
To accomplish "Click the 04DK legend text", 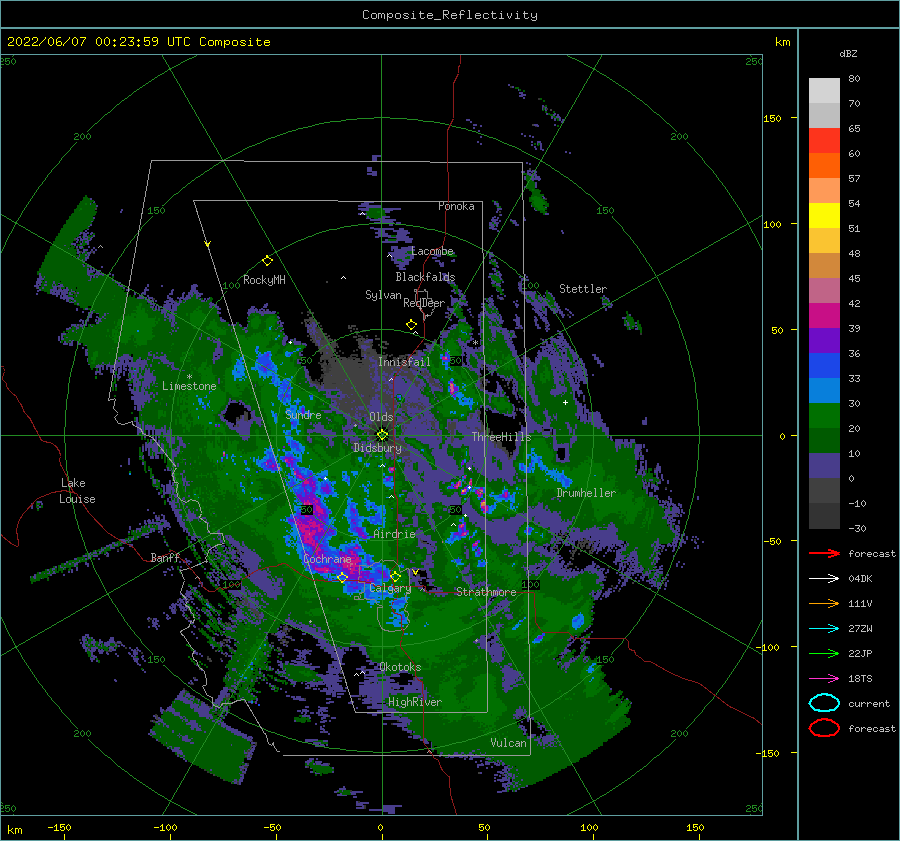I will point(860,579).
